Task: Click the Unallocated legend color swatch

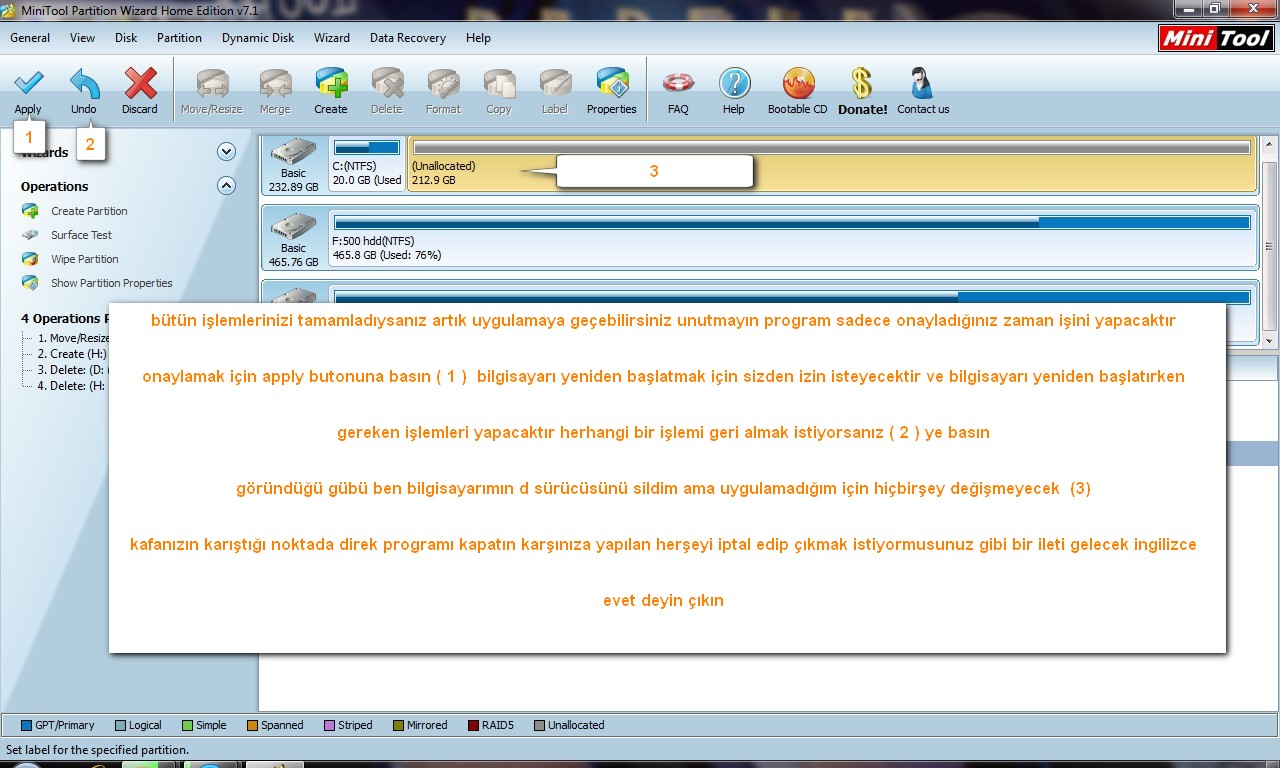Action: [x=540, y=726]
